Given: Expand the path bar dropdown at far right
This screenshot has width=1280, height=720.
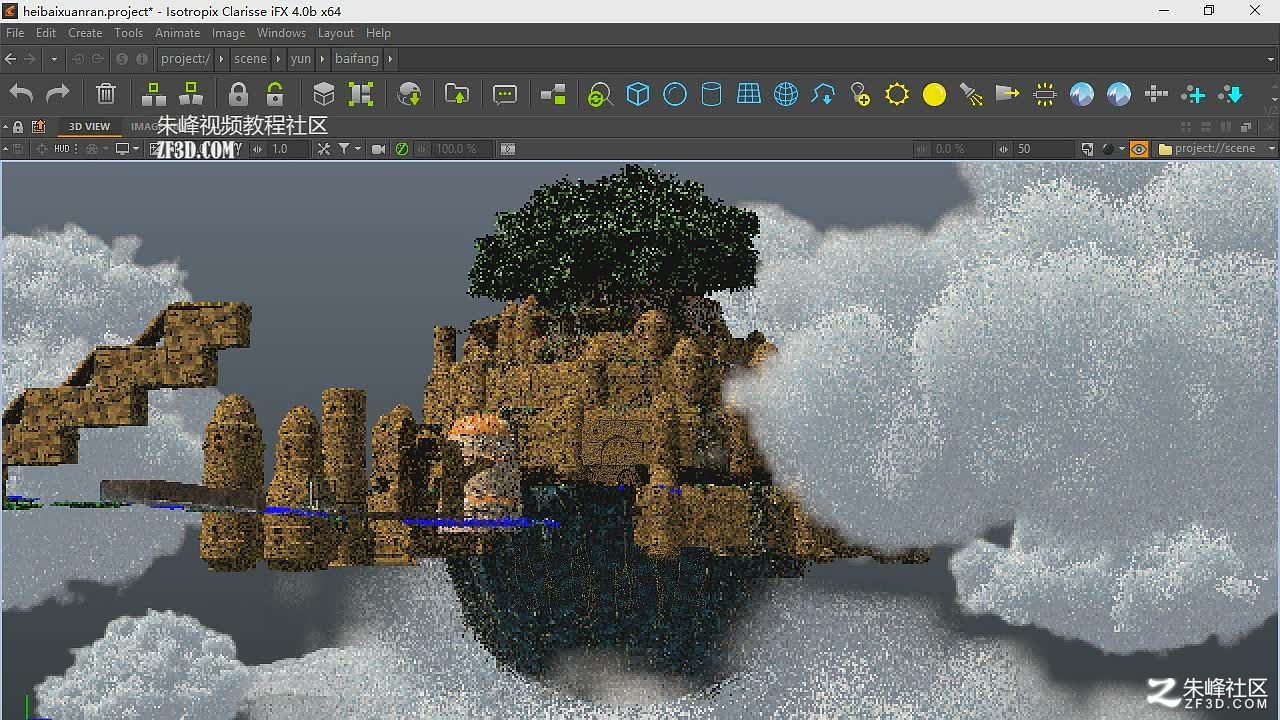Looking at the screenshot, I should click(x=1271, y=59).
